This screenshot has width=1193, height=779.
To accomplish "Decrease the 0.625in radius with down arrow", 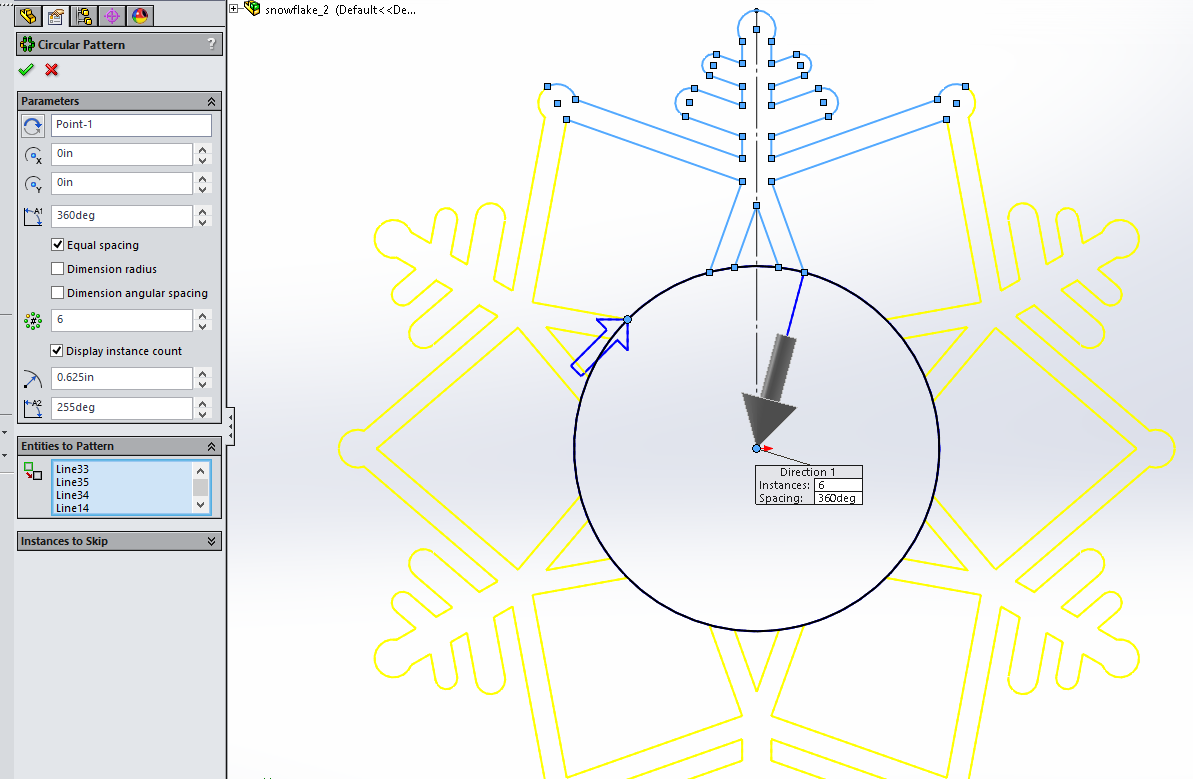I will tap(202, 383).
